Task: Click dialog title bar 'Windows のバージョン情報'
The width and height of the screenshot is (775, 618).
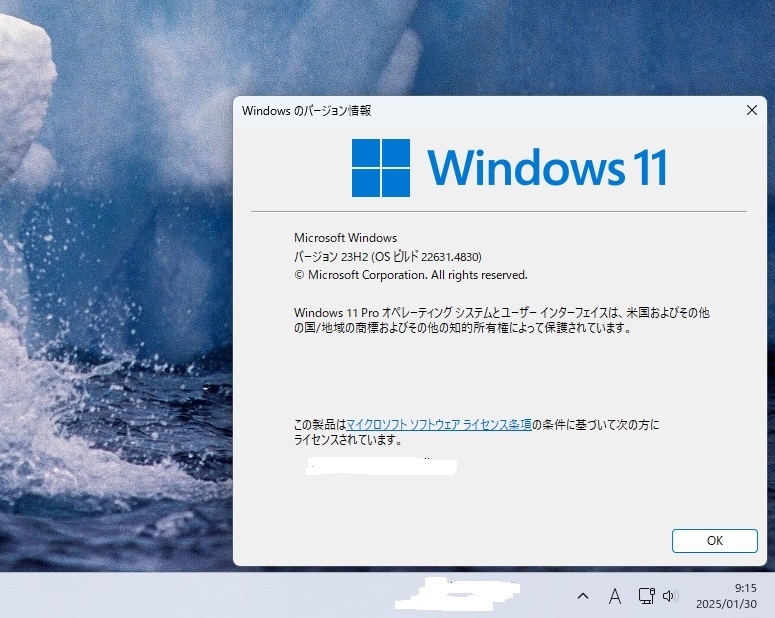Action: point(306,110)
